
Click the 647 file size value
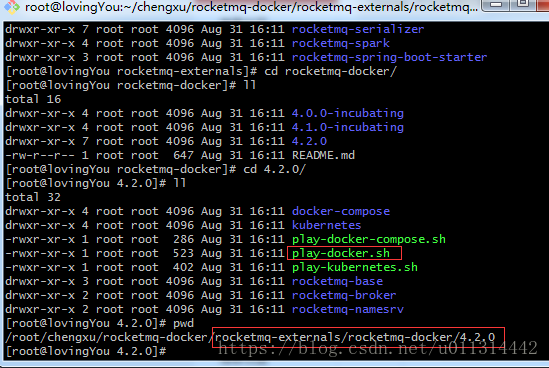[x=183, y=155]
